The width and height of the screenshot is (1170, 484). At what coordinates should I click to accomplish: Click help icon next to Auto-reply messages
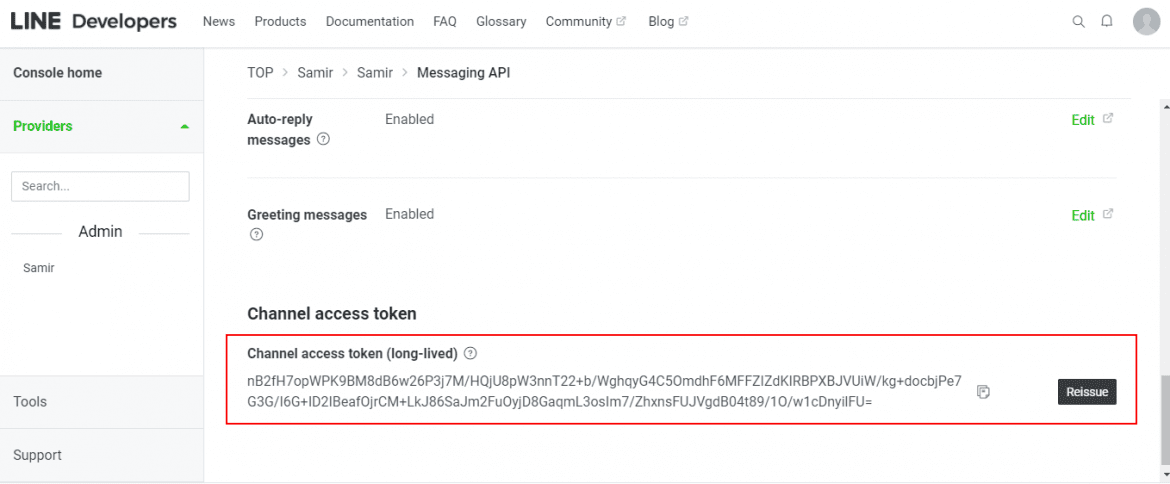pos(323,140)
